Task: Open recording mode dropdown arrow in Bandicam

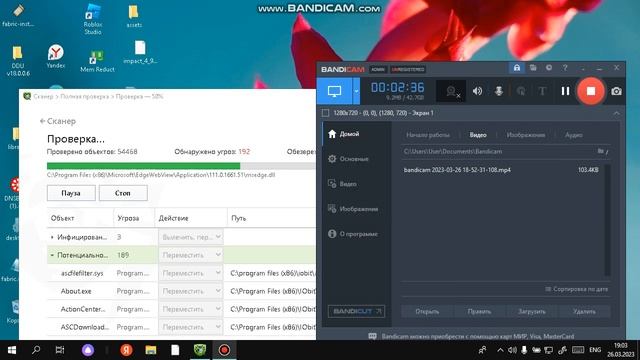Action: tap(356, 91)
